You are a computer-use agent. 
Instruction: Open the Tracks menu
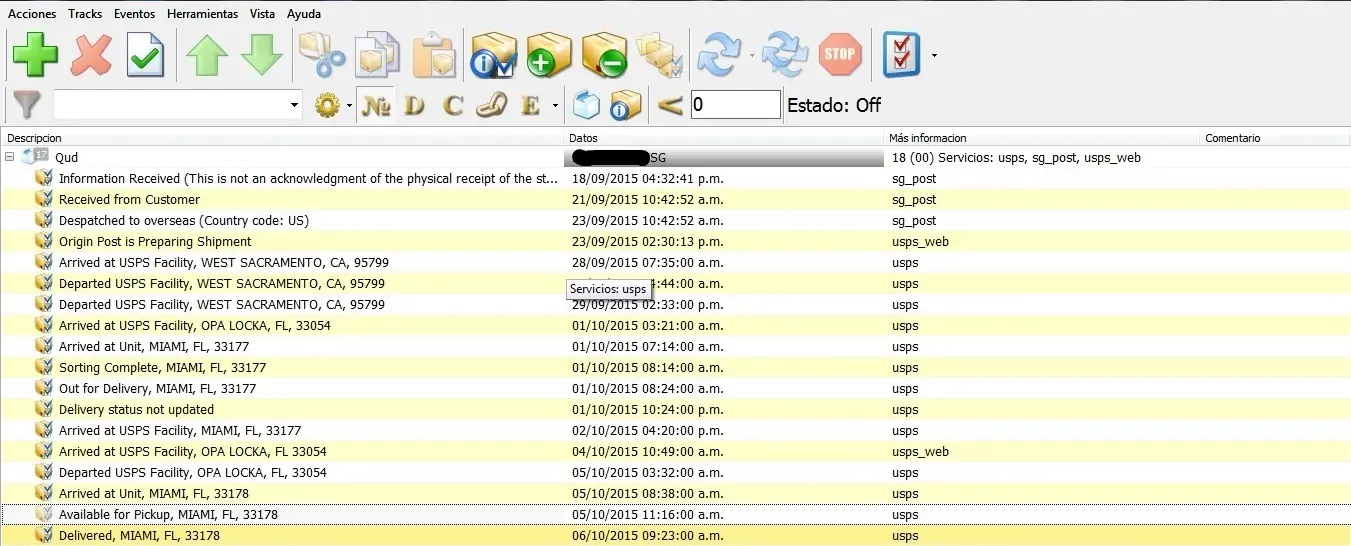point(85,14)
